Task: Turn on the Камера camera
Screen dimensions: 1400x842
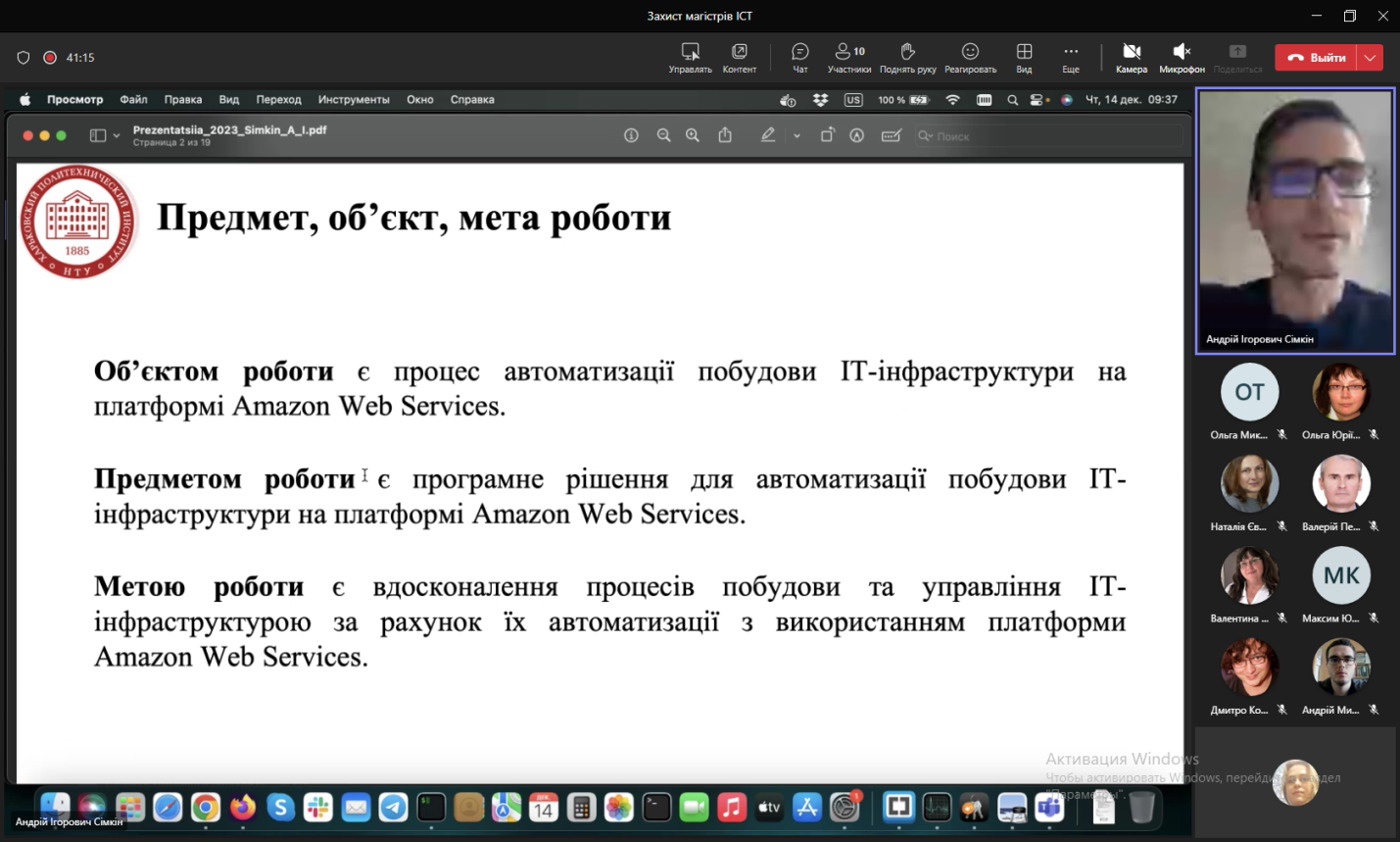Action: pyautogui.click(x=1131, y=57)
